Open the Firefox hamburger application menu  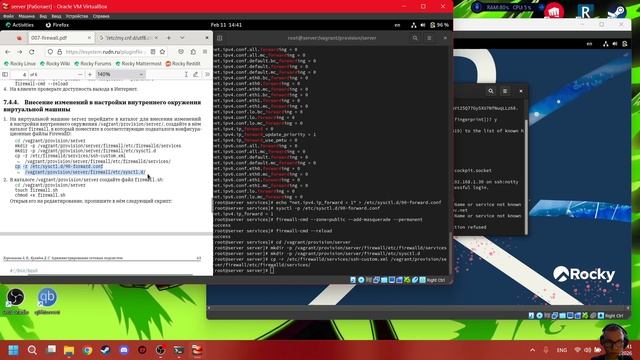click(x=205, y=52)
